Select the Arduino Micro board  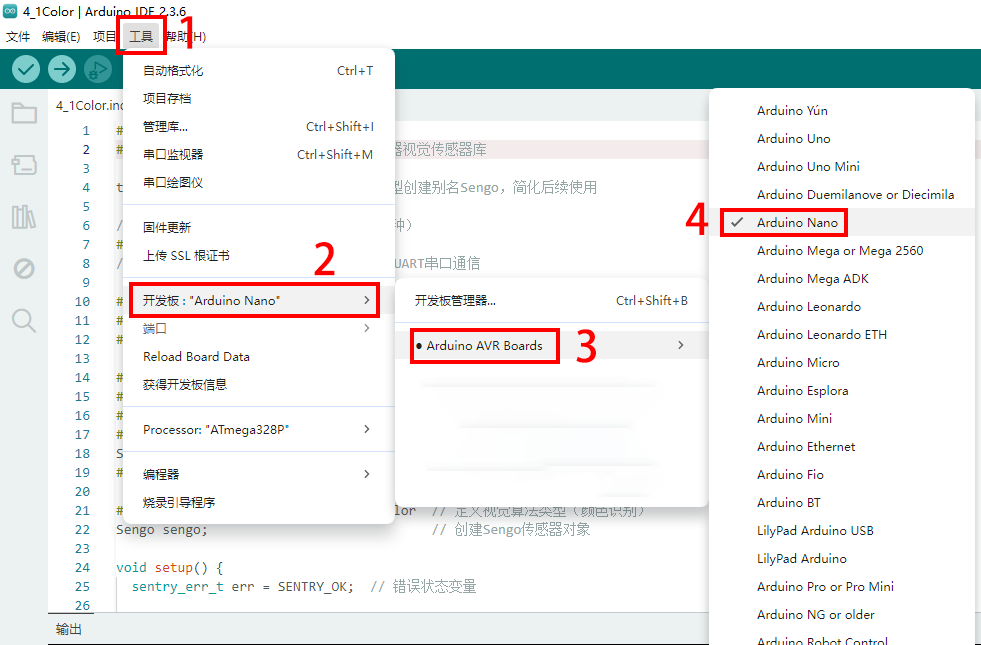pyautogui.click(x=842, y=363)
